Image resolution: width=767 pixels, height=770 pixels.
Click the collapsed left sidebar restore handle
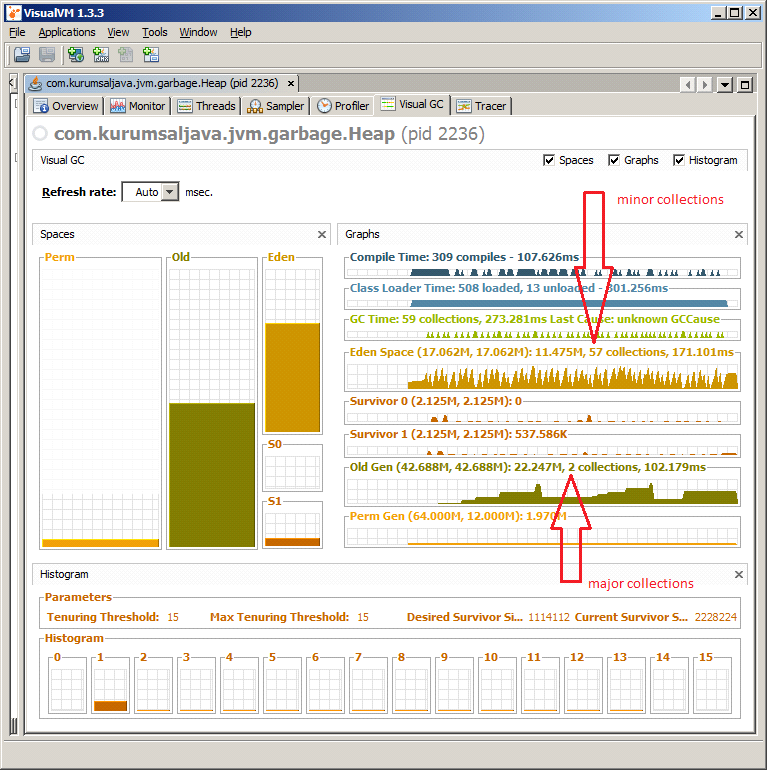point(13,82)
